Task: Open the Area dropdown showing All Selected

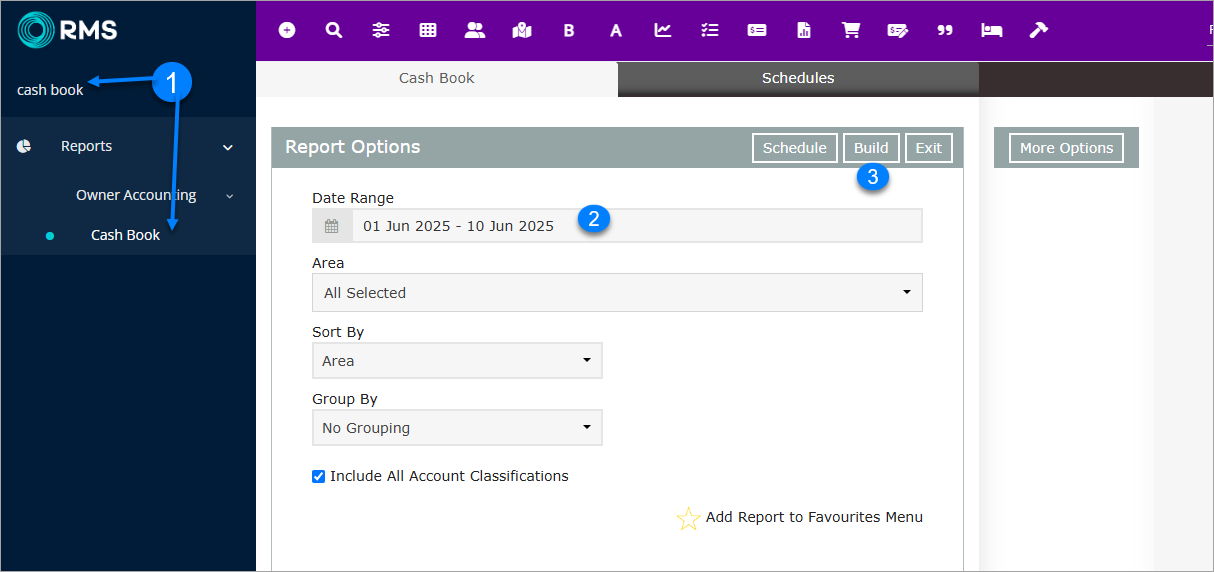Action: 616,293
